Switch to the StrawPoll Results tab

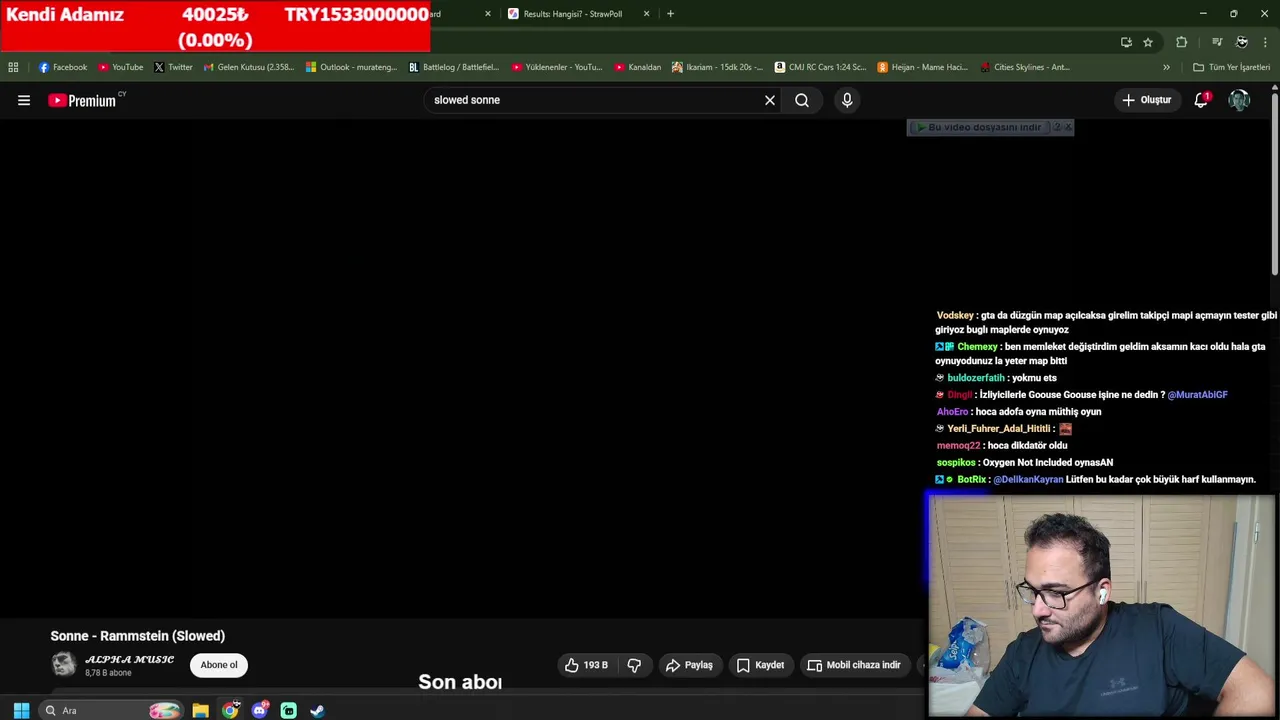pyautogui.click(x=572, y=14)
